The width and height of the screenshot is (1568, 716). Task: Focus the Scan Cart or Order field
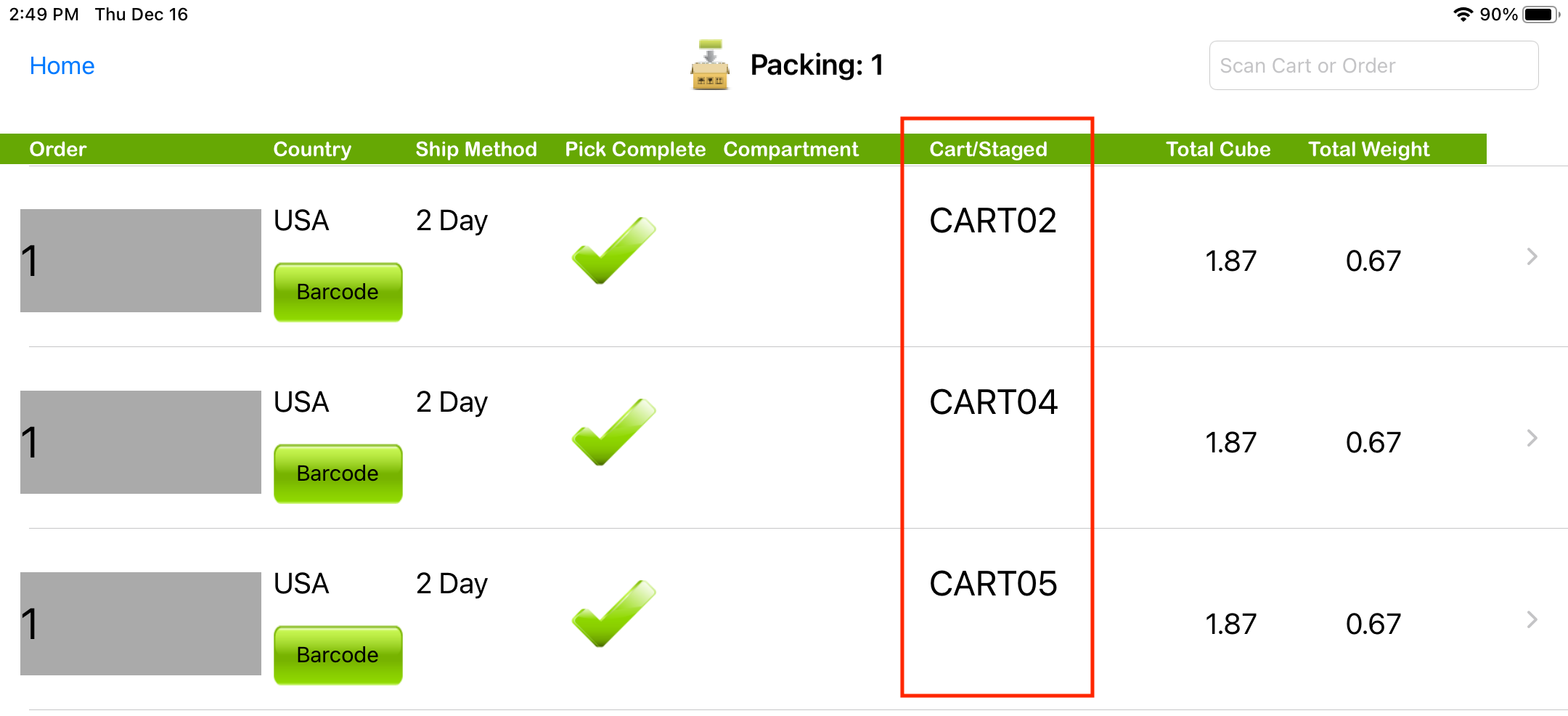point(1373,66)
